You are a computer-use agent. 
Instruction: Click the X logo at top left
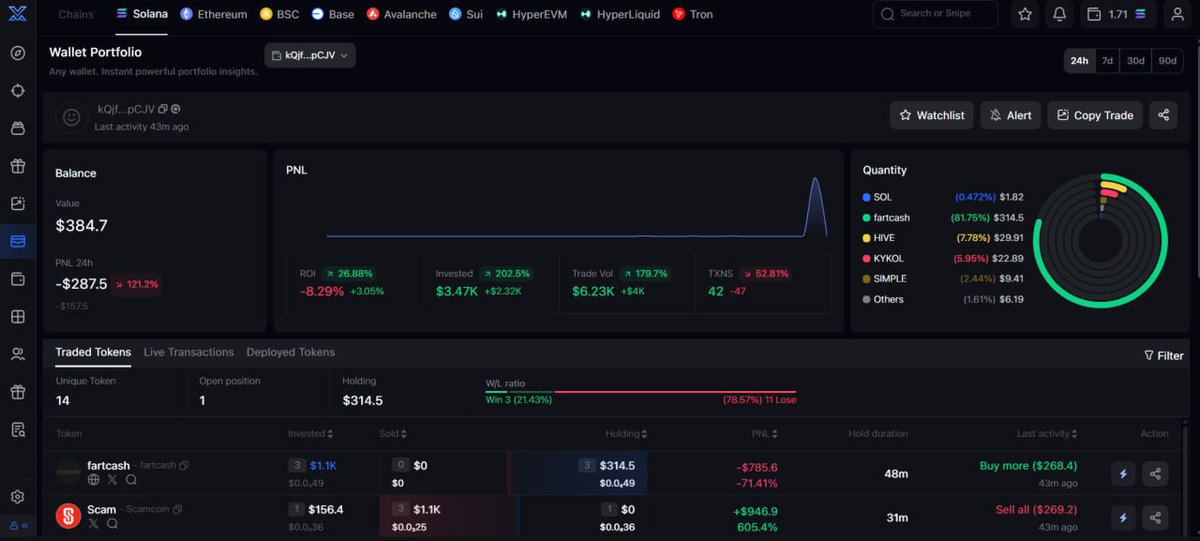coord(18,14)
